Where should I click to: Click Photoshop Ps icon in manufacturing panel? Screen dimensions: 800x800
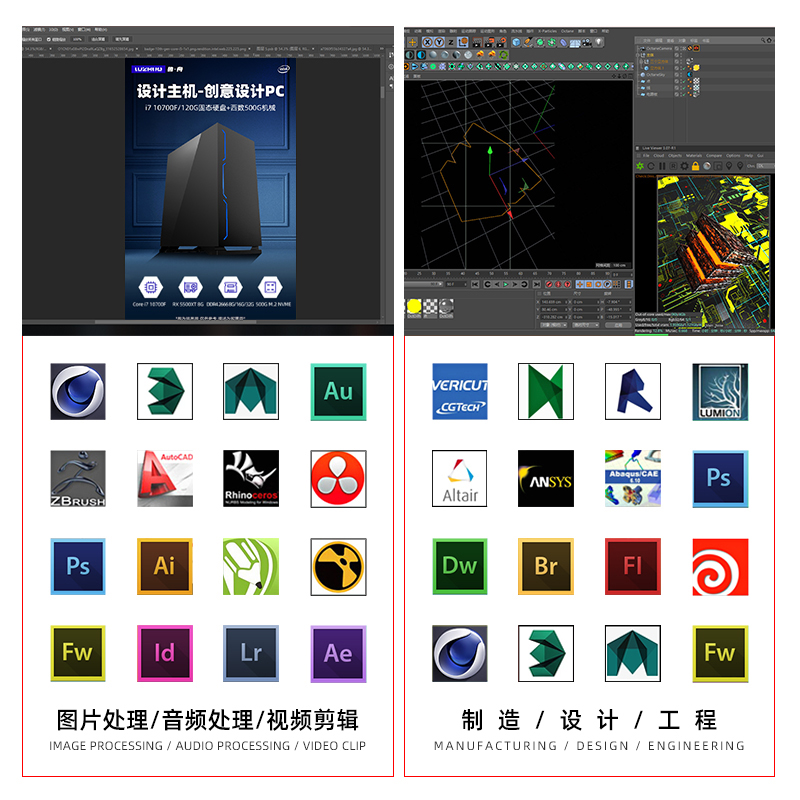click(x=720, y=478)
